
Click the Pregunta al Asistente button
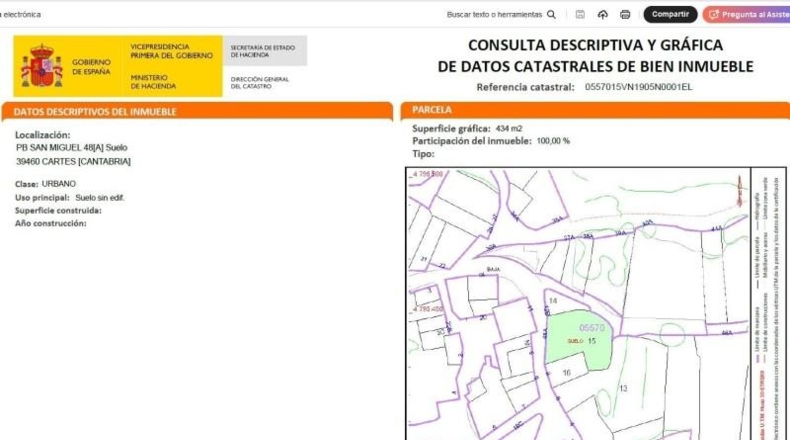[747, 15]
